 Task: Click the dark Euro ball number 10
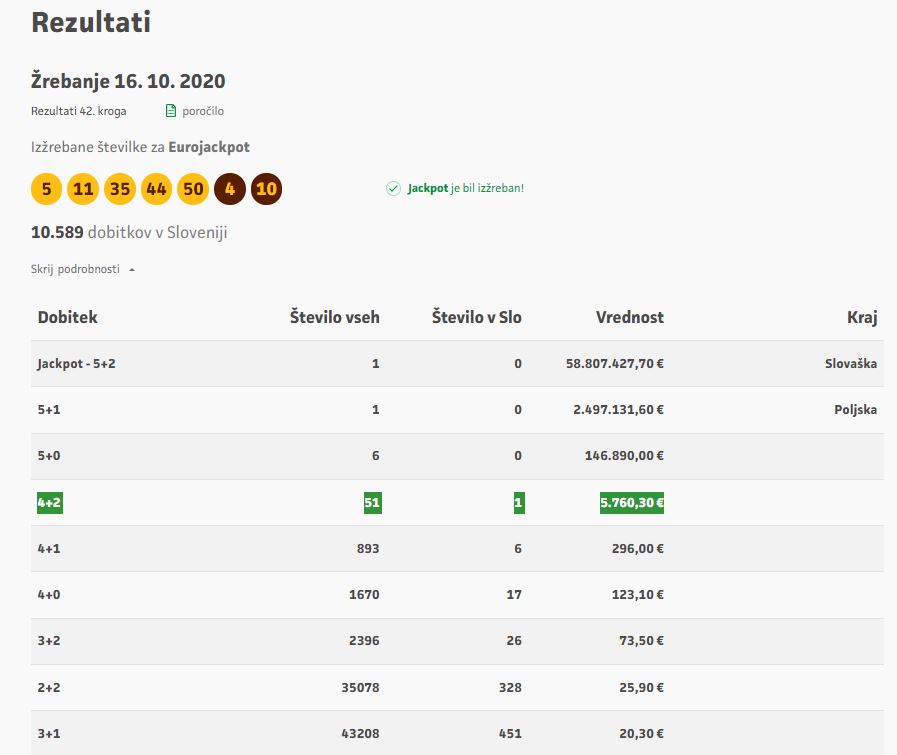click(x=266, y=189)
